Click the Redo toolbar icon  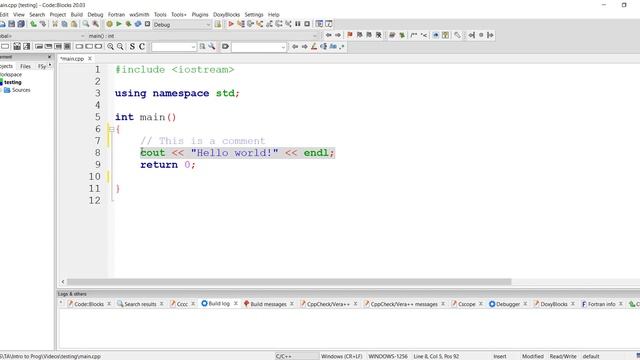tap(43, 24)
